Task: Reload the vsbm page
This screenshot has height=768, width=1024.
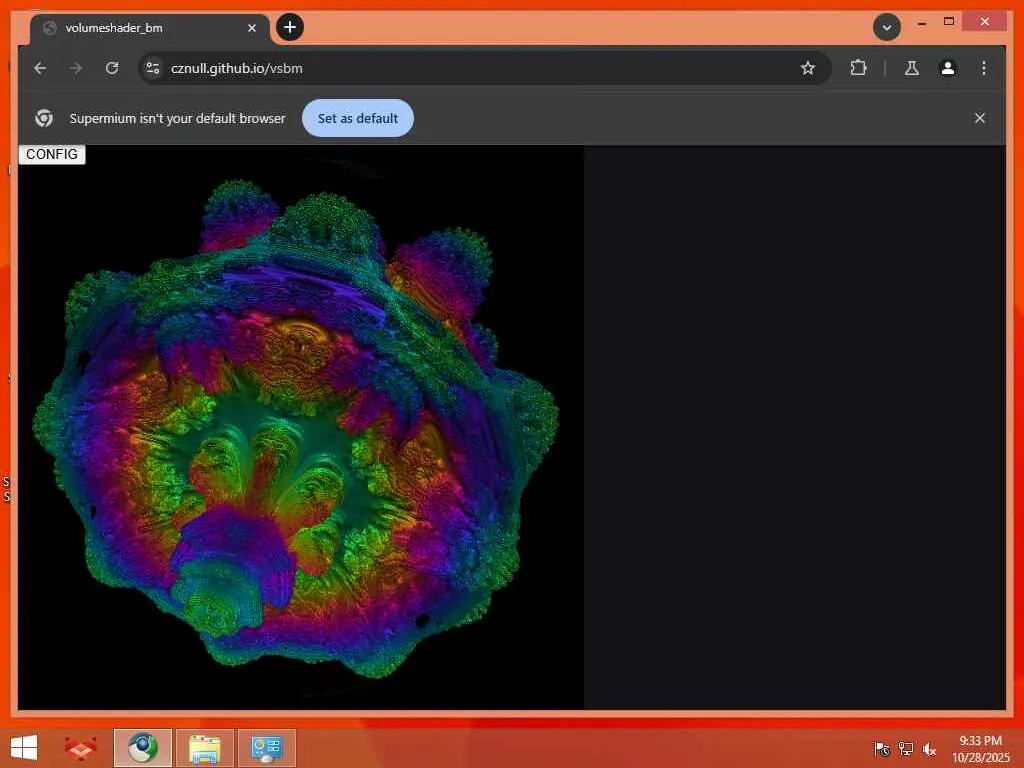Action: coord(112,68)
